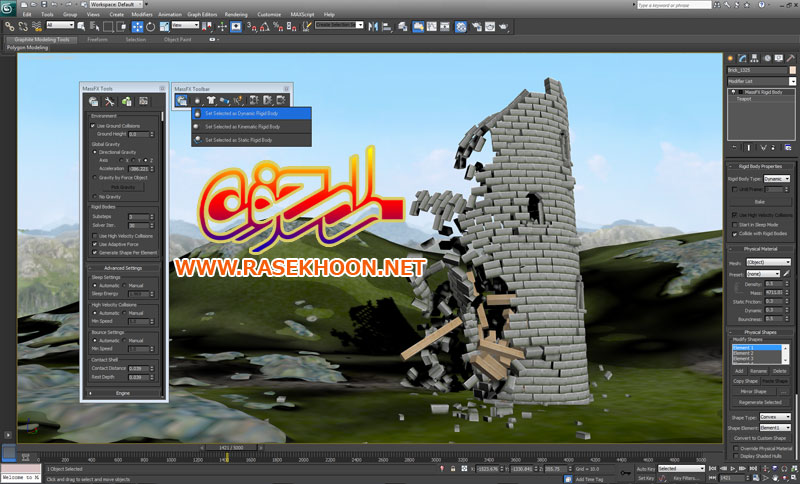Image resolution: width=800 pixels, height=484 pixels.
Task: Select the Select and Link chain tool
Action: [x=10, y=27]
